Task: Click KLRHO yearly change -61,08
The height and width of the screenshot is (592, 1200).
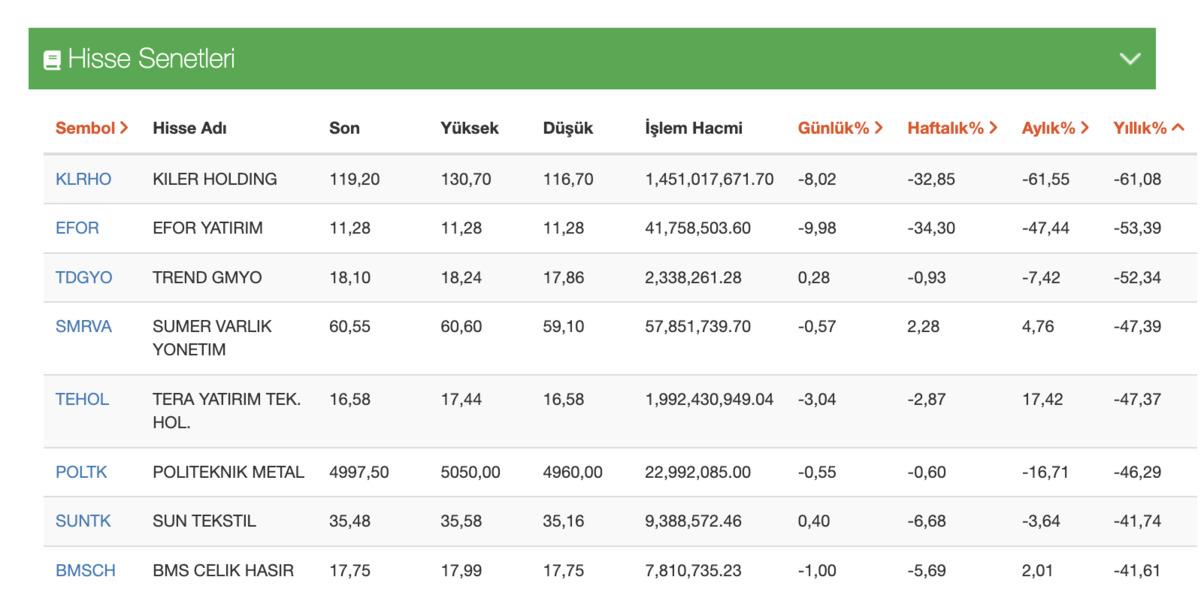Action: (1137, 179)
